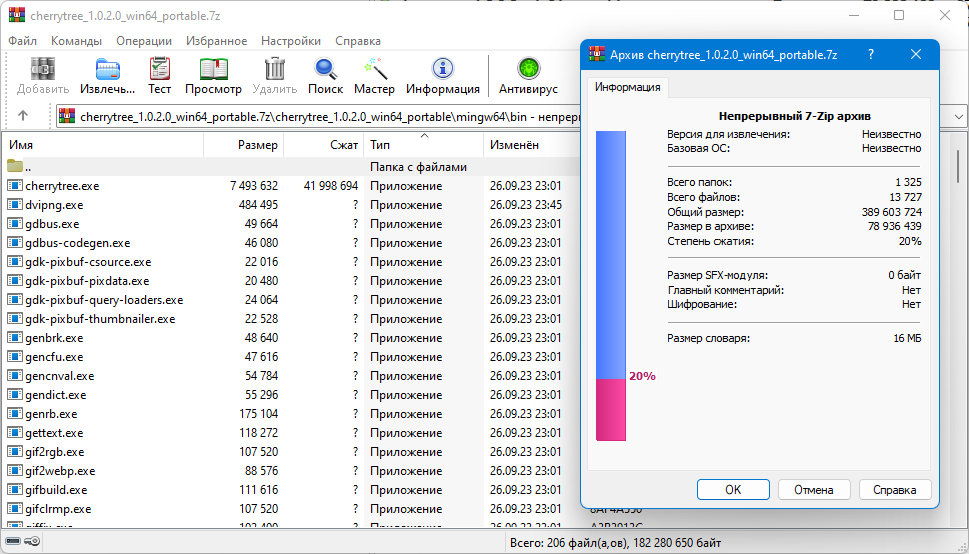This screenshot has height=554, width=969.
Task: Click the Extract (Извлечь...) toolbar icon
Action: pos(108,69)
